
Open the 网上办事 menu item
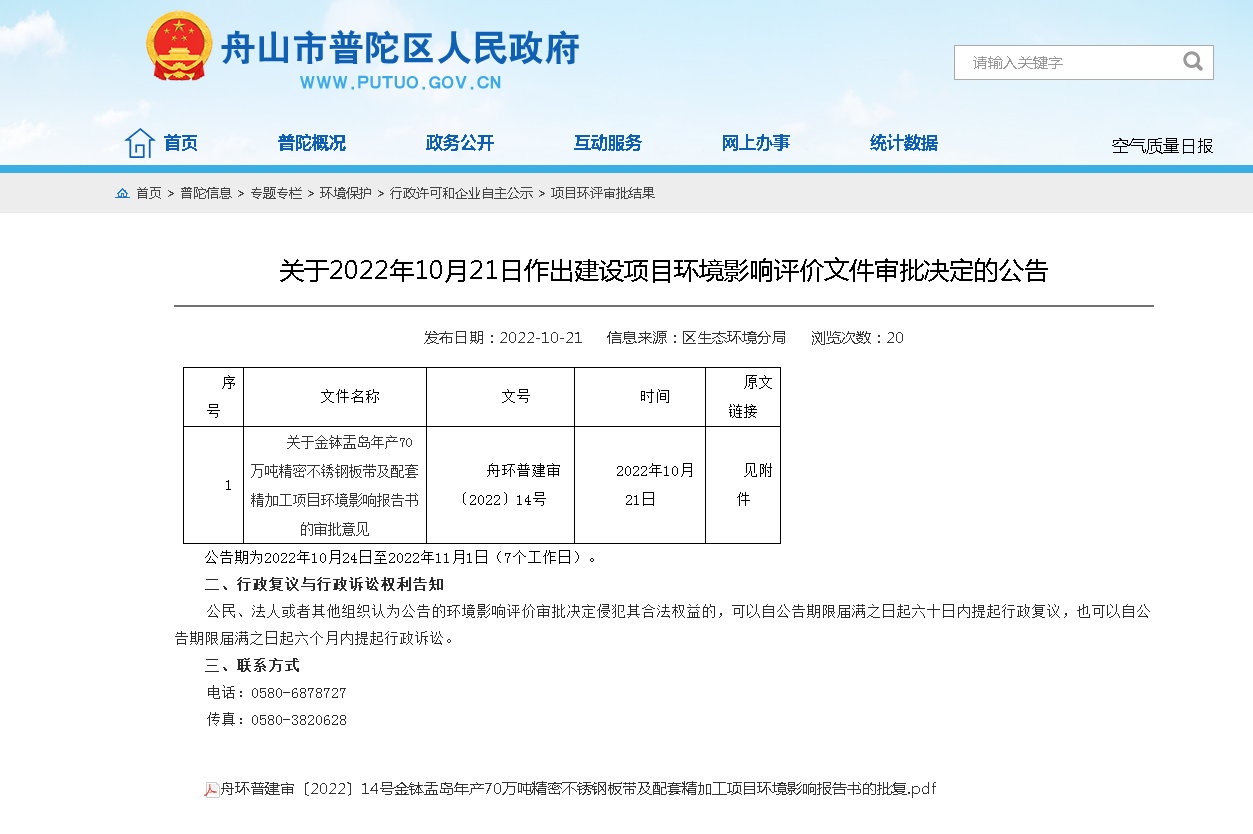[755, 143]
